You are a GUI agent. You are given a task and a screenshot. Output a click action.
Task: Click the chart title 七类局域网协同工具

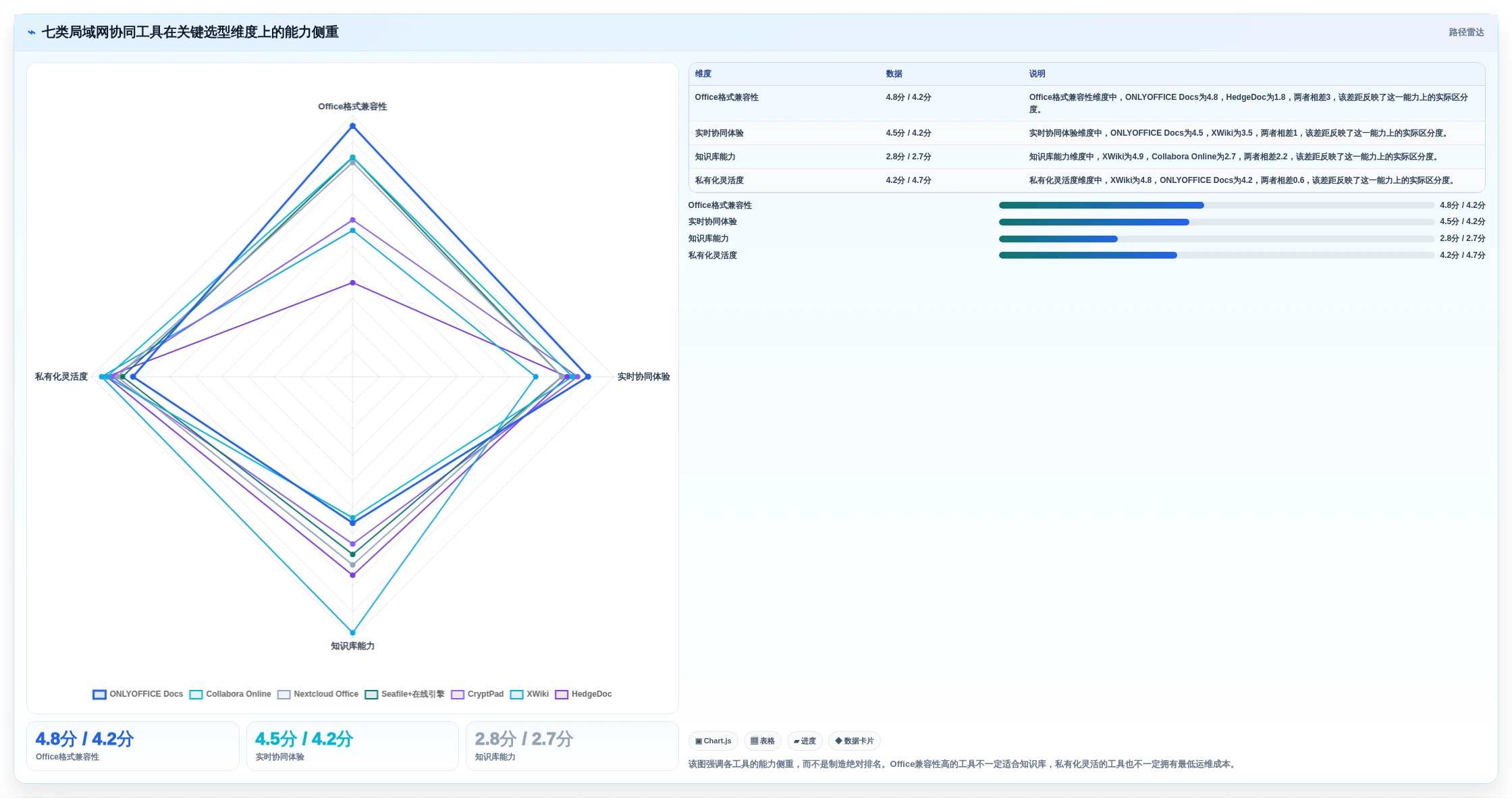[x=190, y=32]
